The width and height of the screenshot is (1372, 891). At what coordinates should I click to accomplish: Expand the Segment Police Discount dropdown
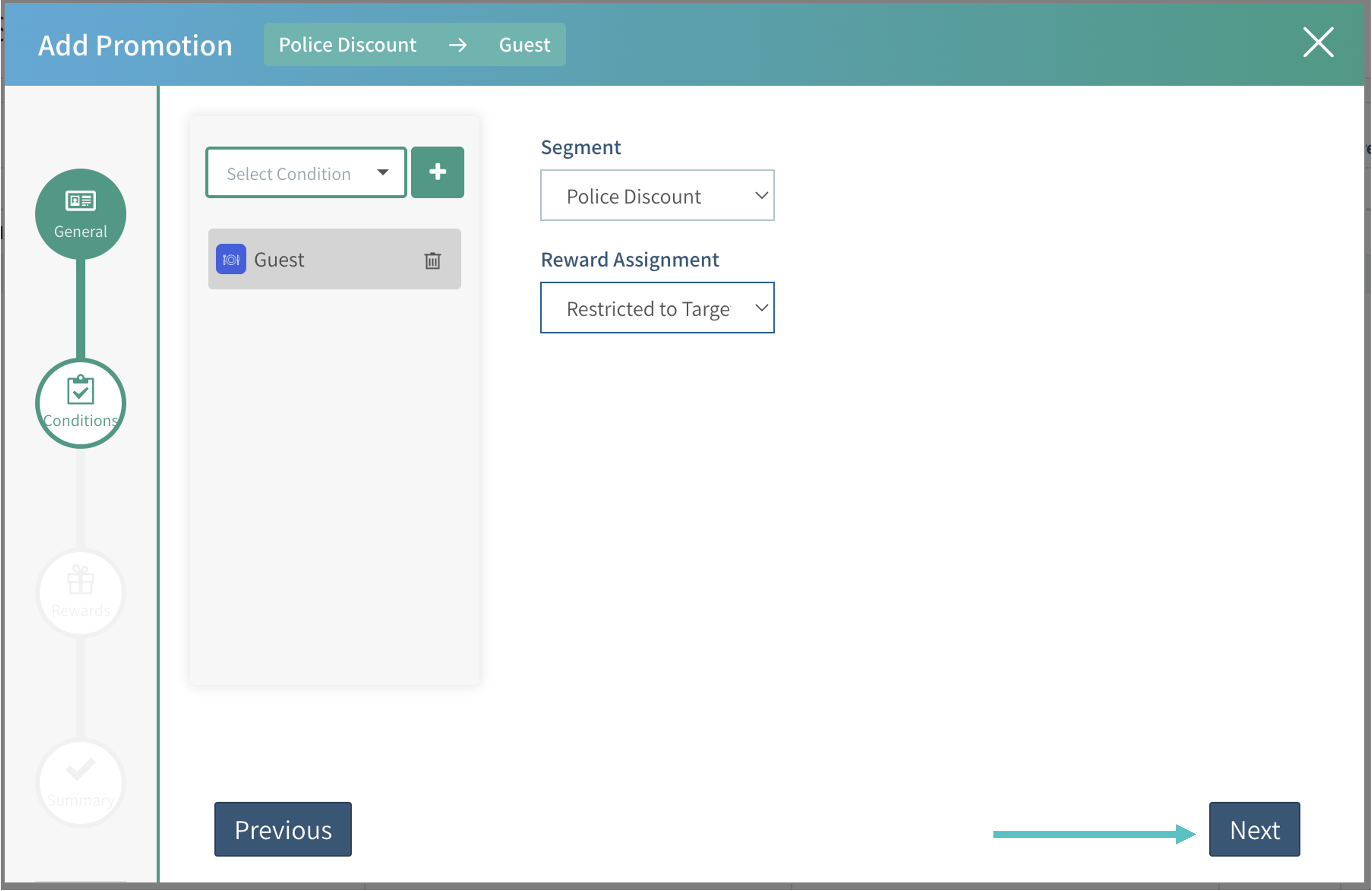[x=656, y=196]
